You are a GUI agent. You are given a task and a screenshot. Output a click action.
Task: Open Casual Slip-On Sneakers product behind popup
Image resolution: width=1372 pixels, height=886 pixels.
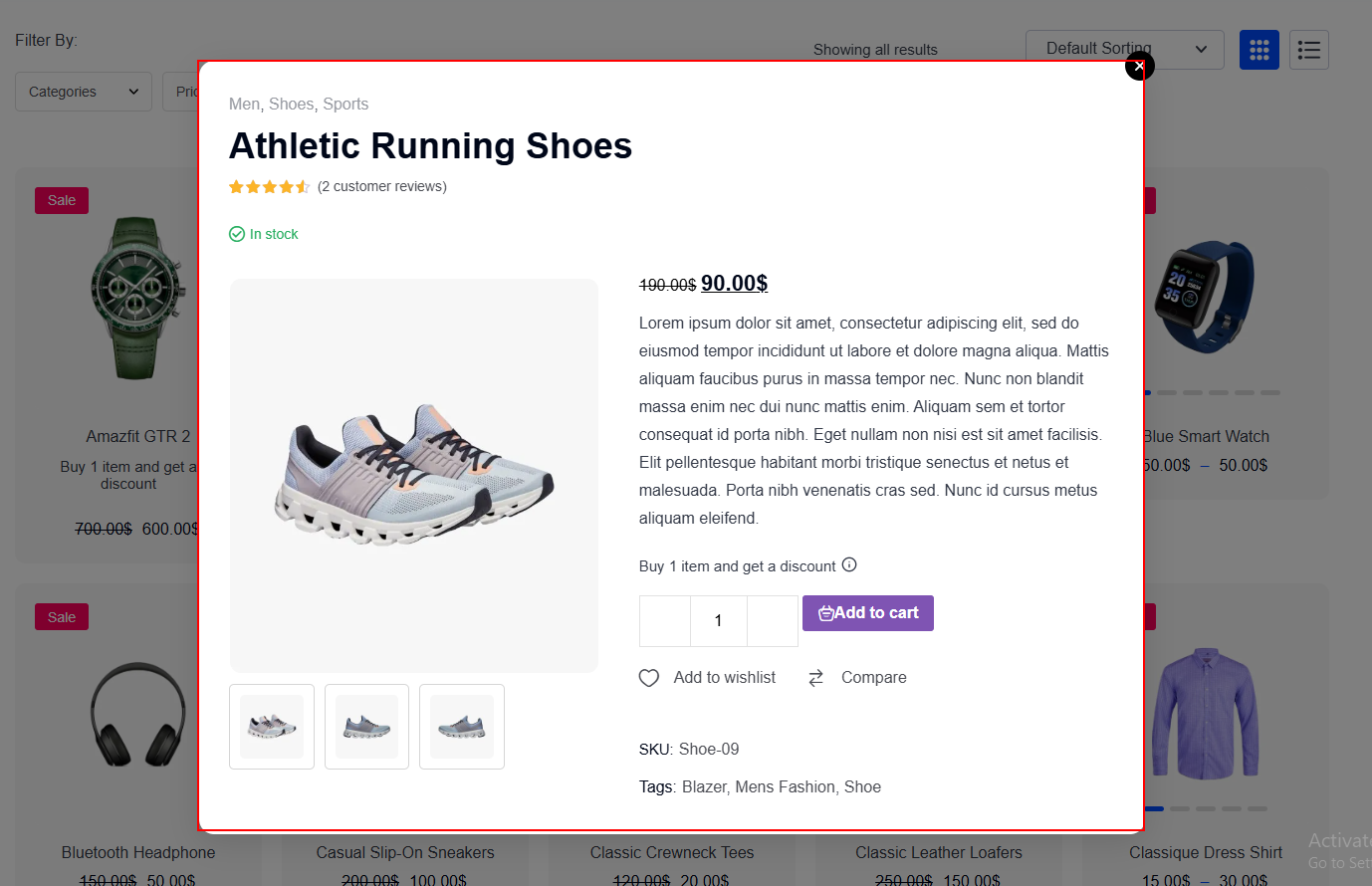[x=405, y=852]
